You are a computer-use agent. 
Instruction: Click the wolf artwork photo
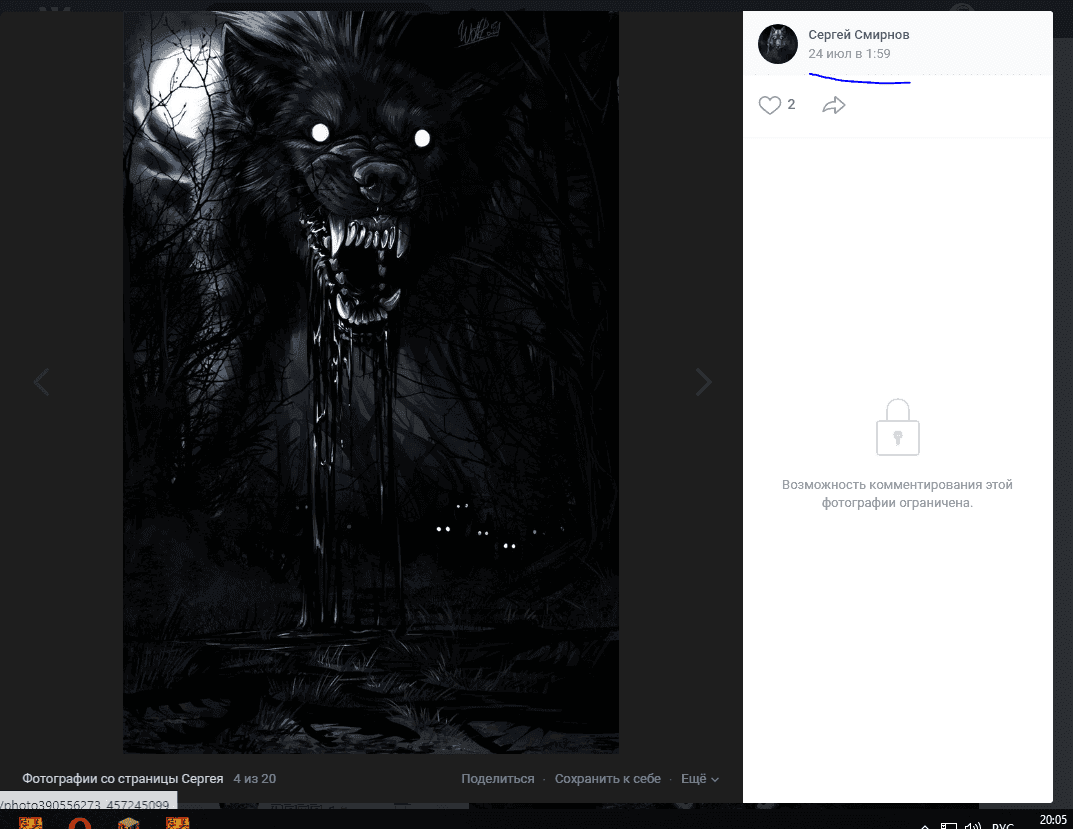pyautogui.click(x=370, y=382)
